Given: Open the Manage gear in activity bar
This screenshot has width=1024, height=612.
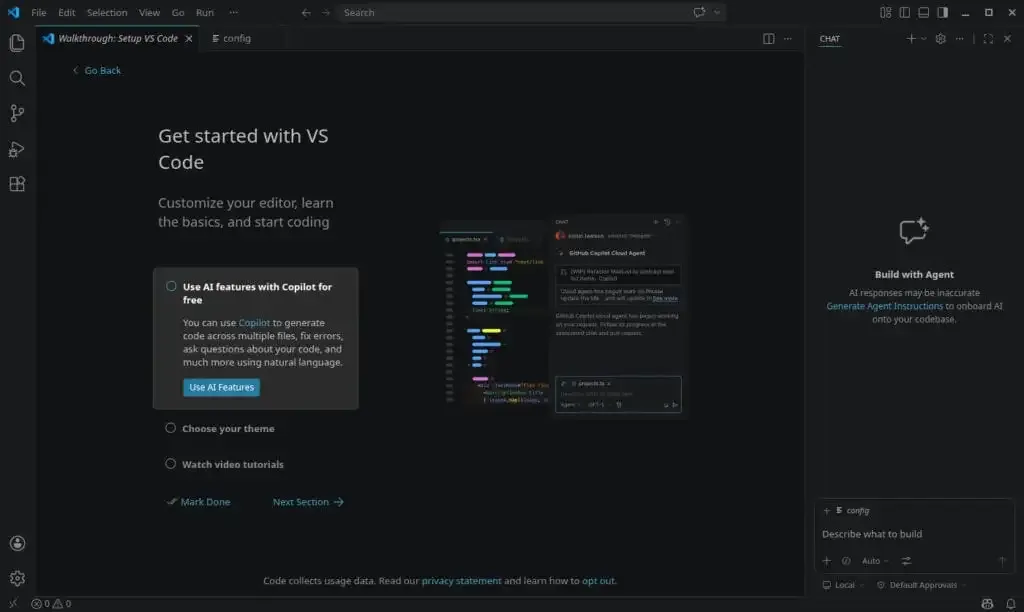Looking at the screenshot, I should pyautogui.click(x=17, y=578).
